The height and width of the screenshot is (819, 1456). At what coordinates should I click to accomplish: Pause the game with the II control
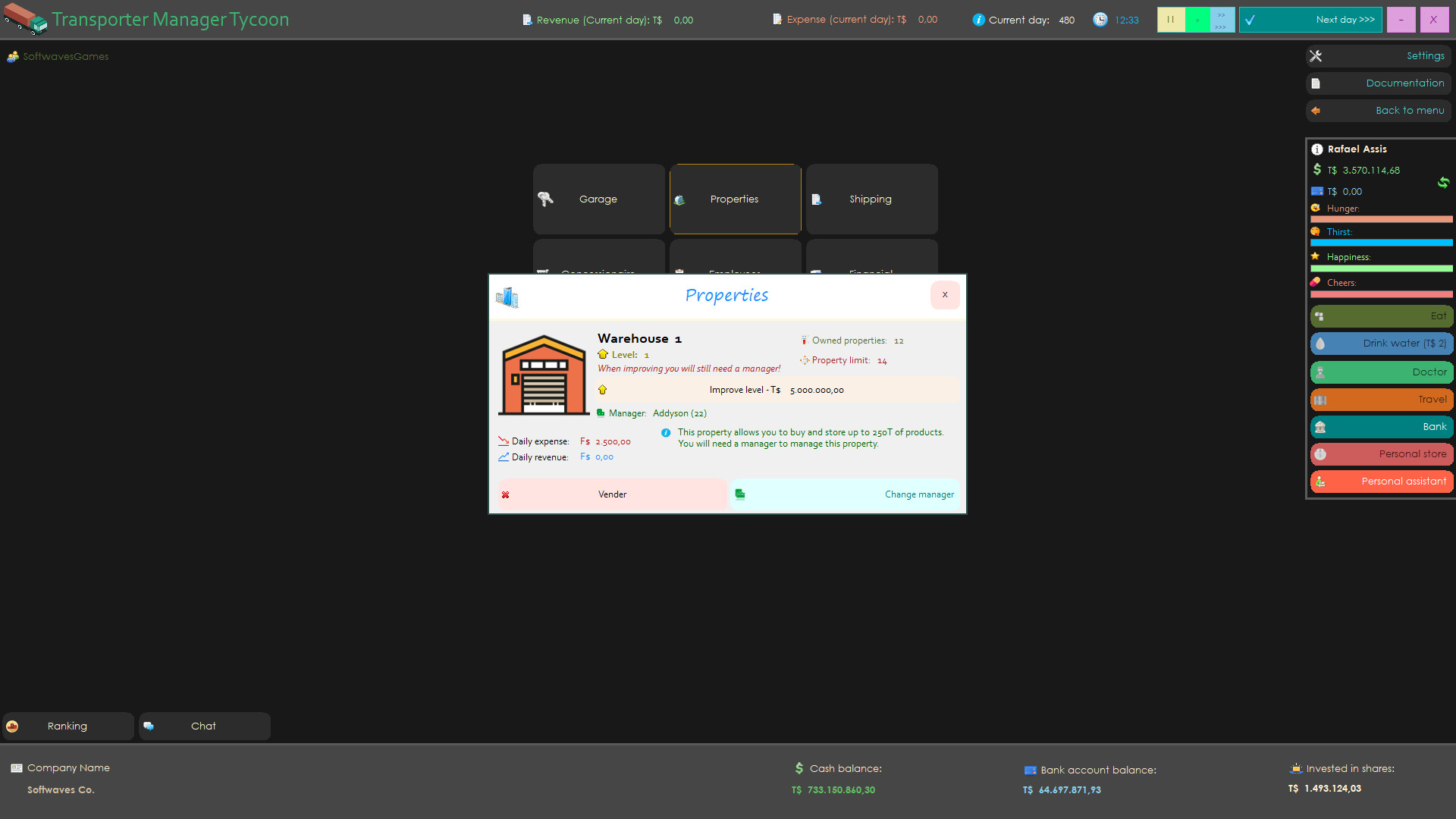pyautogui.click(x=1171, y=20)
